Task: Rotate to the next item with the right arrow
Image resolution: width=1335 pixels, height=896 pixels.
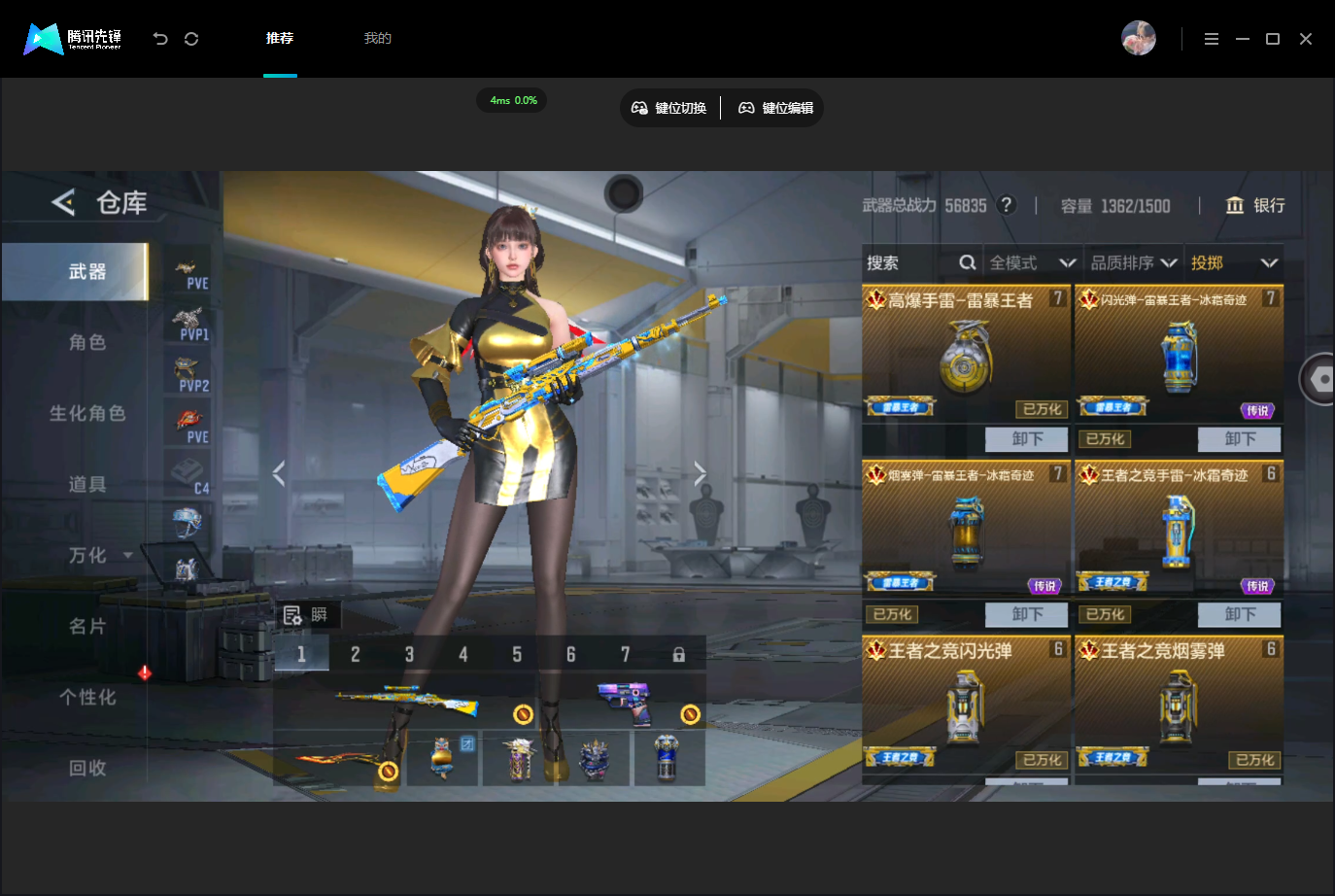Action: point(700,473)
